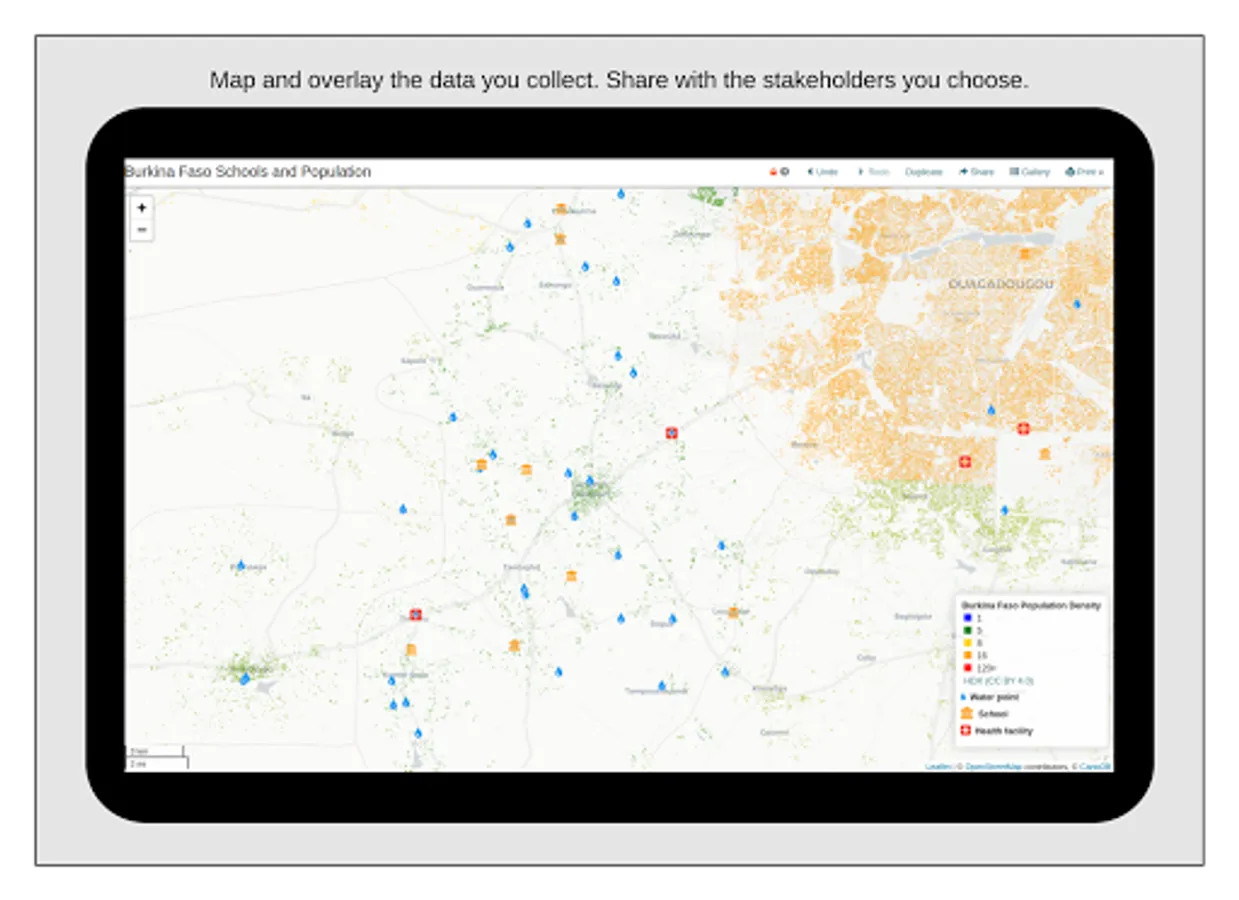This screenshot has width=1239, height=900.
Task: Click the blue legend swatch labeled 1
Action: 967,618
